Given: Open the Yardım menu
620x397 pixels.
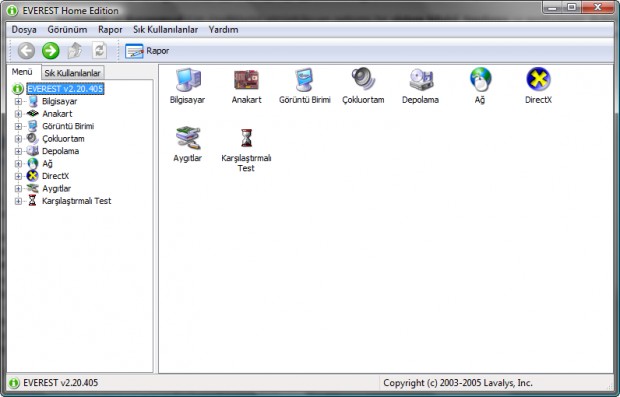Looking at the screenshot, I should (x=223, y=30).
